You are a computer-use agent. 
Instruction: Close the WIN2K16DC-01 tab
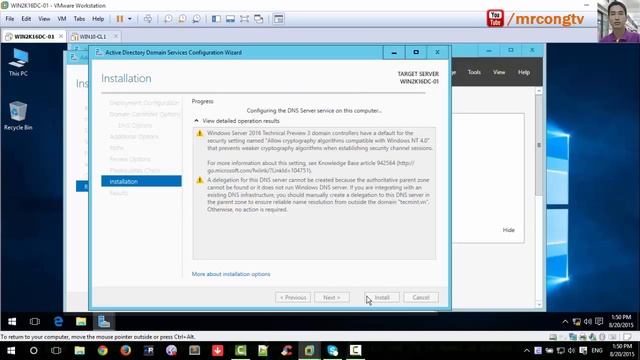[61, 36]
